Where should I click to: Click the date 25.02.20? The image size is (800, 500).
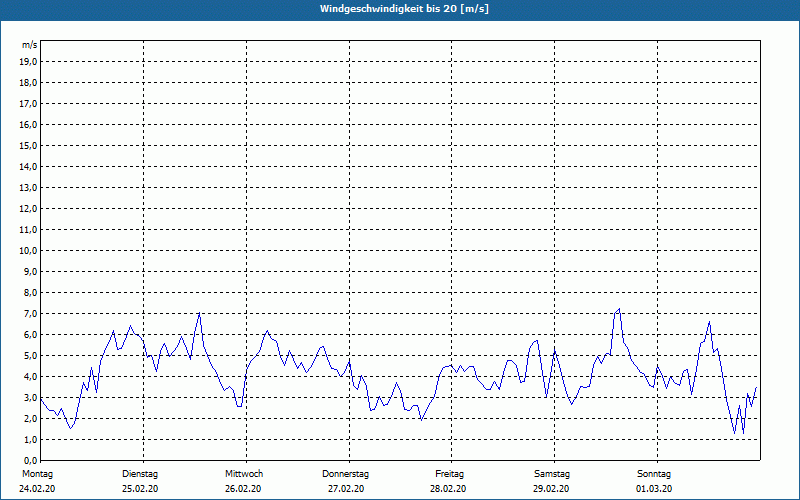click(140, 489)
